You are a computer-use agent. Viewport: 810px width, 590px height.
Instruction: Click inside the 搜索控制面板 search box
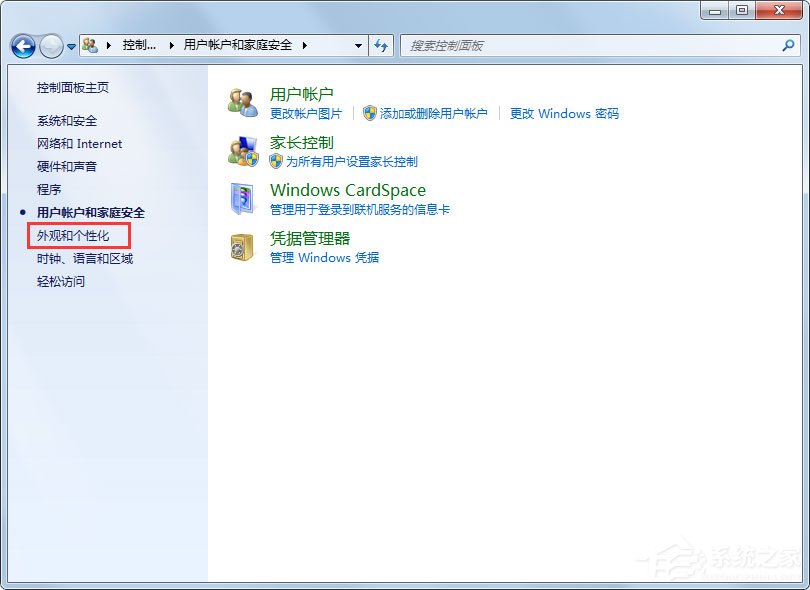pyautogui.click(x=550, y=46)
